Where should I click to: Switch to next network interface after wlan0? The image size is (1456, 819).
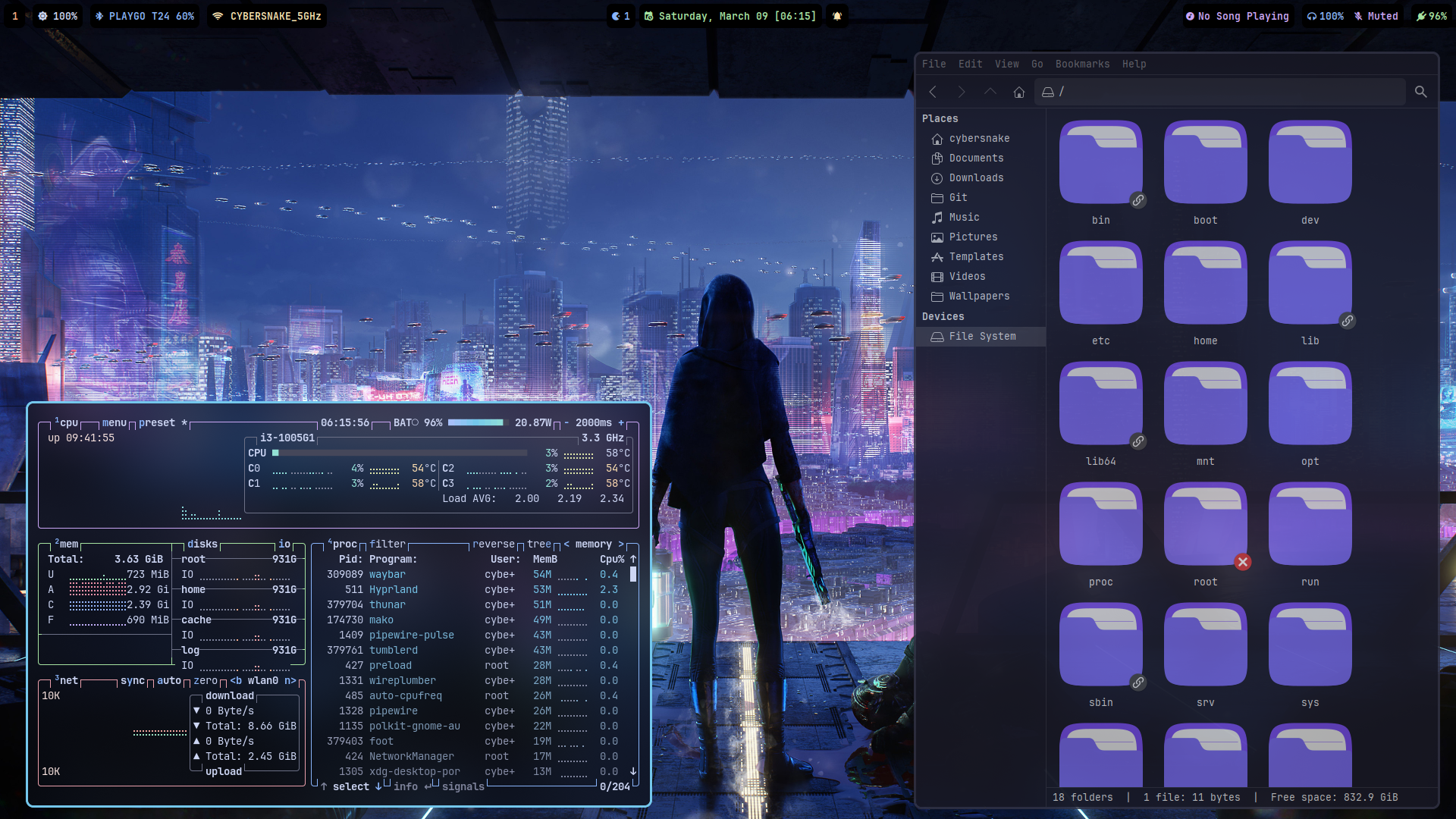click(x=290, y=680)
